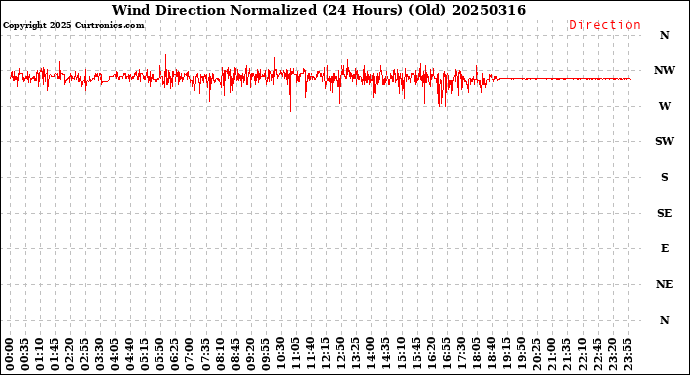The height and width of the screenshot is (375, 690).
Task: Click the 04:40 time label
Action: pos(130,354)
